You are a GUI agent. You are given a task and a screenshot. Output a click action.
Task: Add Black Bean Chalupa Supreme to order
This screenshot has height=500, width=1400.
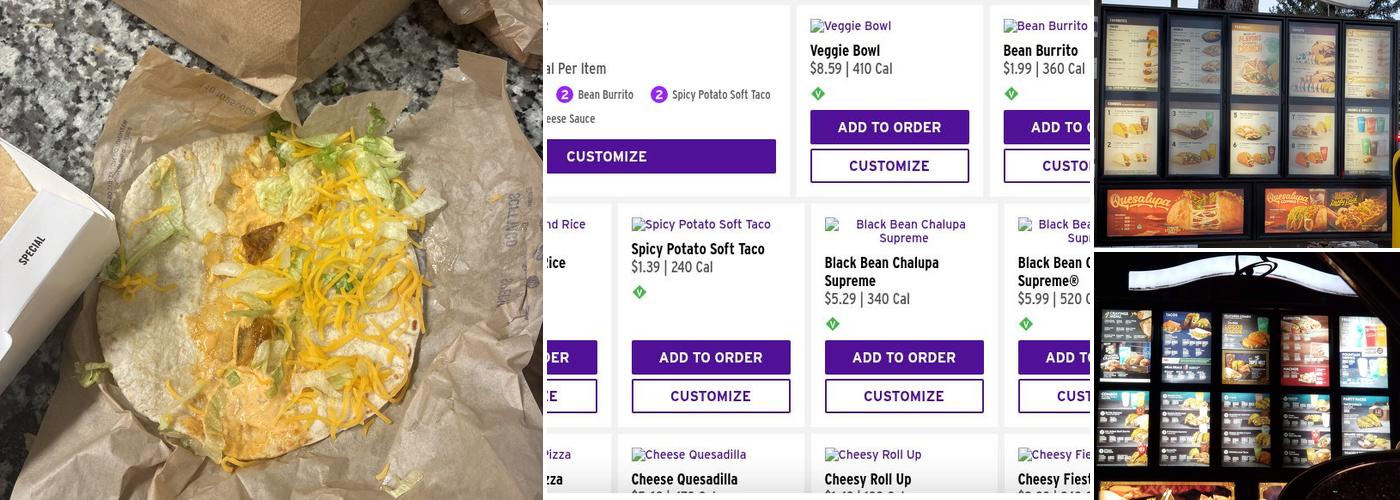[903, 357]
